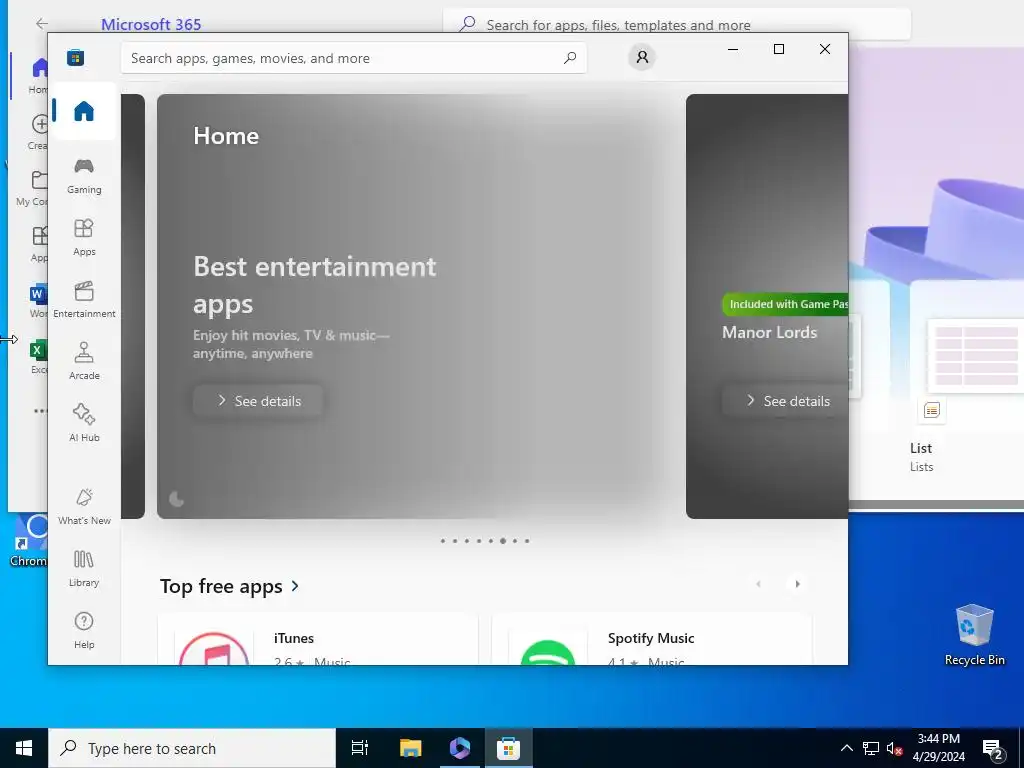Click the Manor Lords title text
The width and height of the screenshot is (1024, 768).
(x=769, y=332)
